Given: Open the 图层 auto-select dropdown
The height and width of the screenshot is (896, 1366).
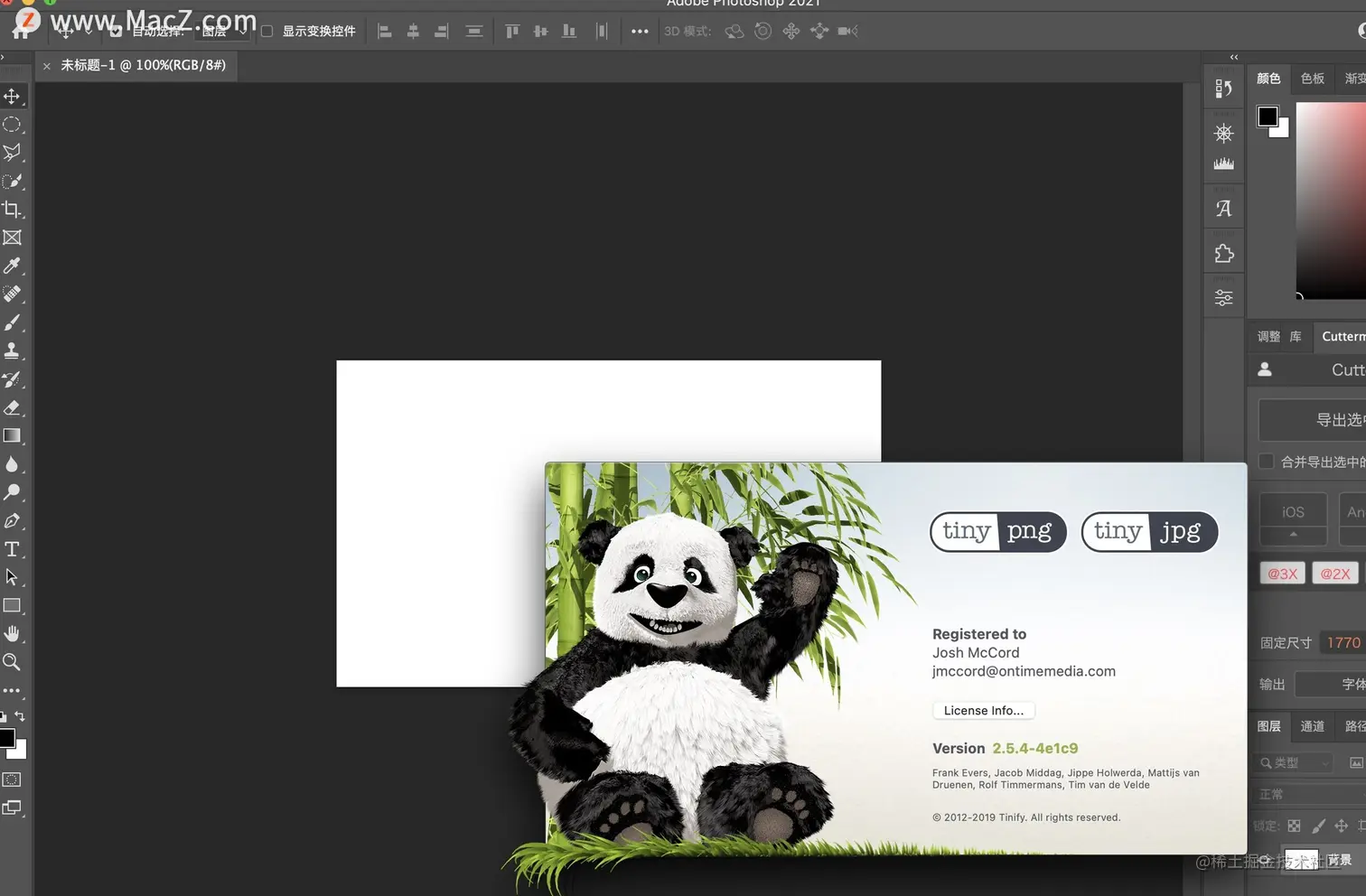Looking at the screenshot, I should click(x=224, y=32).
